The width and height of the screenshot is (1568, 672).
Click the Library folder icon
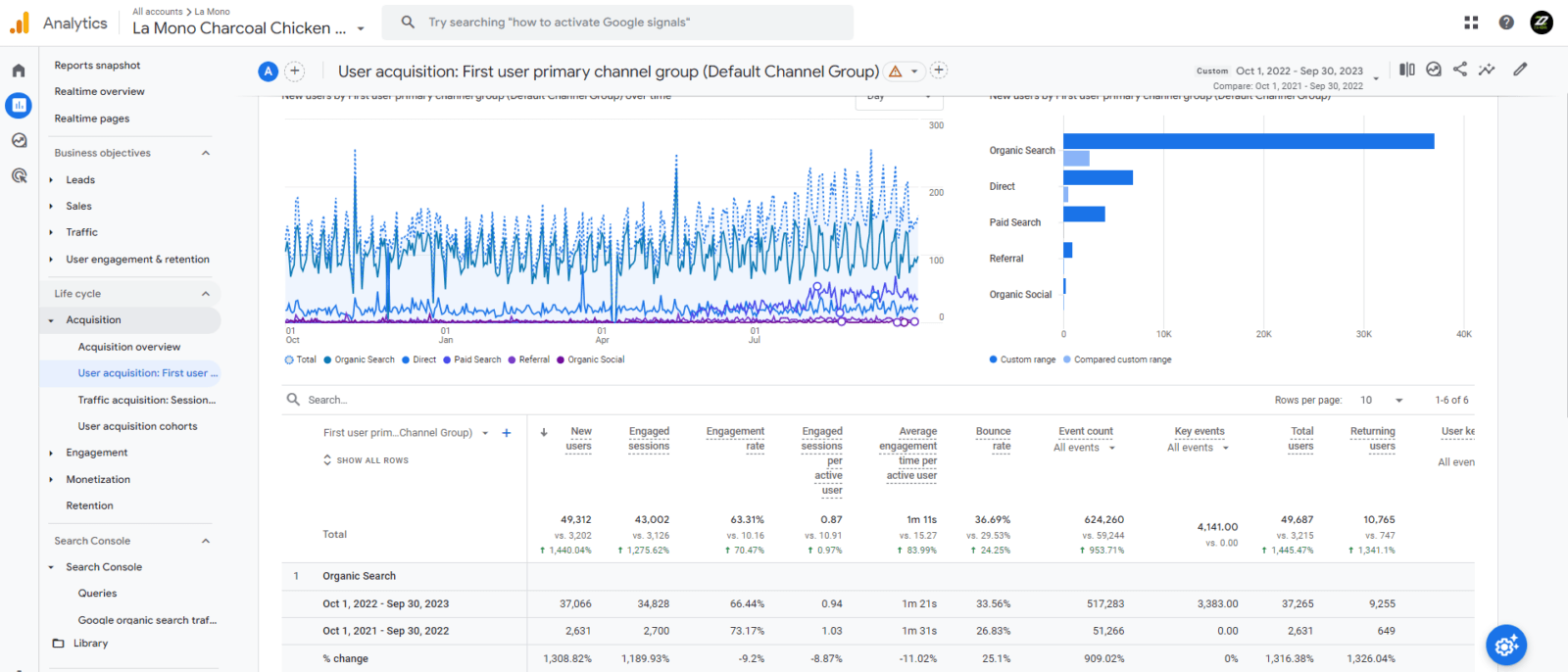[58, 644]
